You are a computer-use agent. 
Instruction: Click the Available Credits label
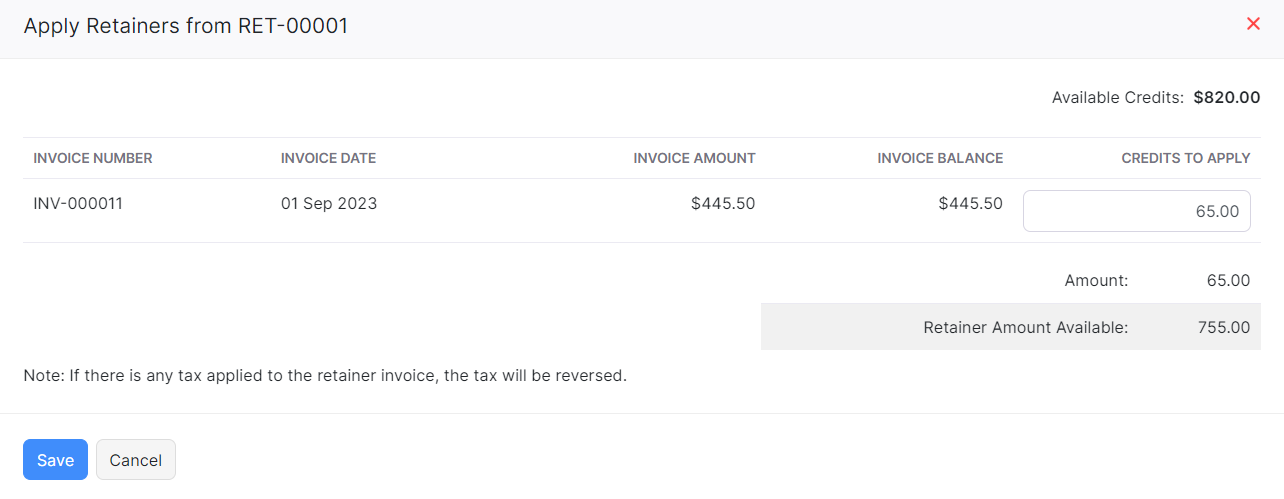click(x=1117, y=98)
